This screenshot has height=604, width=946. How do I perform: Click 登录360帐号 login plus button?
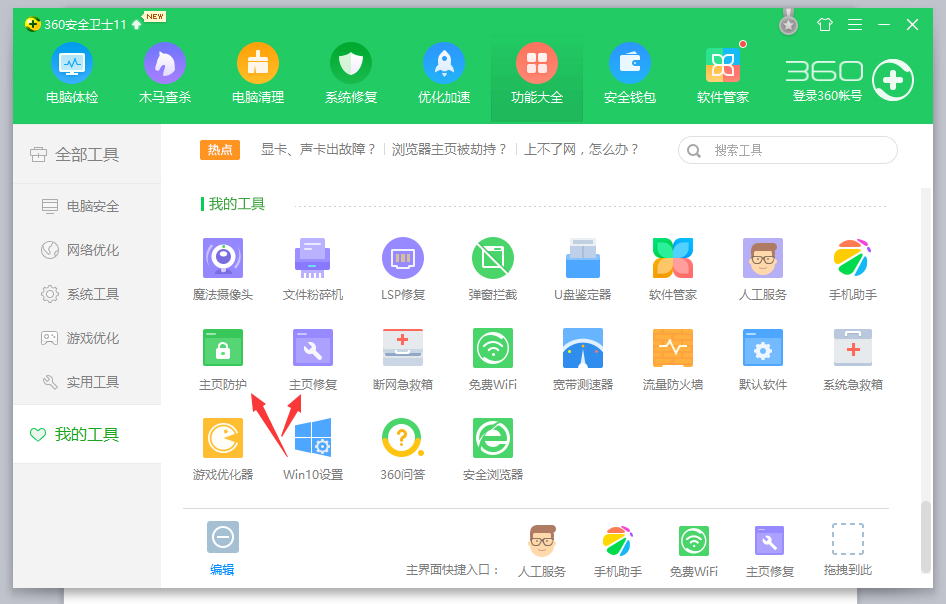[x=893, y=80]
